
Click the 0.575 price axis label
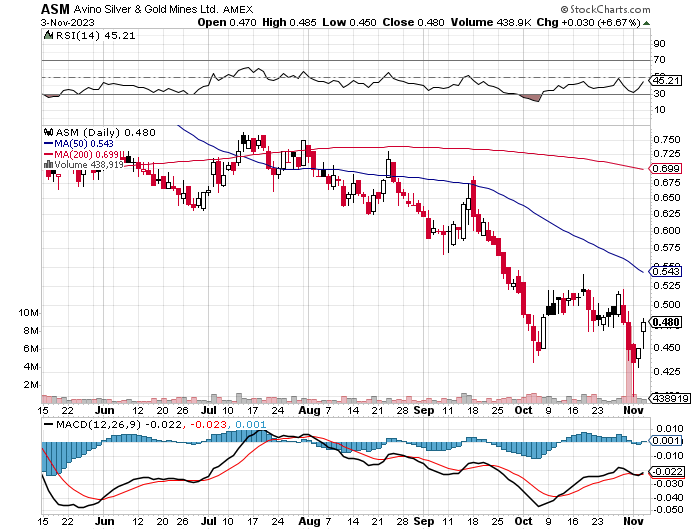(667, 247)
